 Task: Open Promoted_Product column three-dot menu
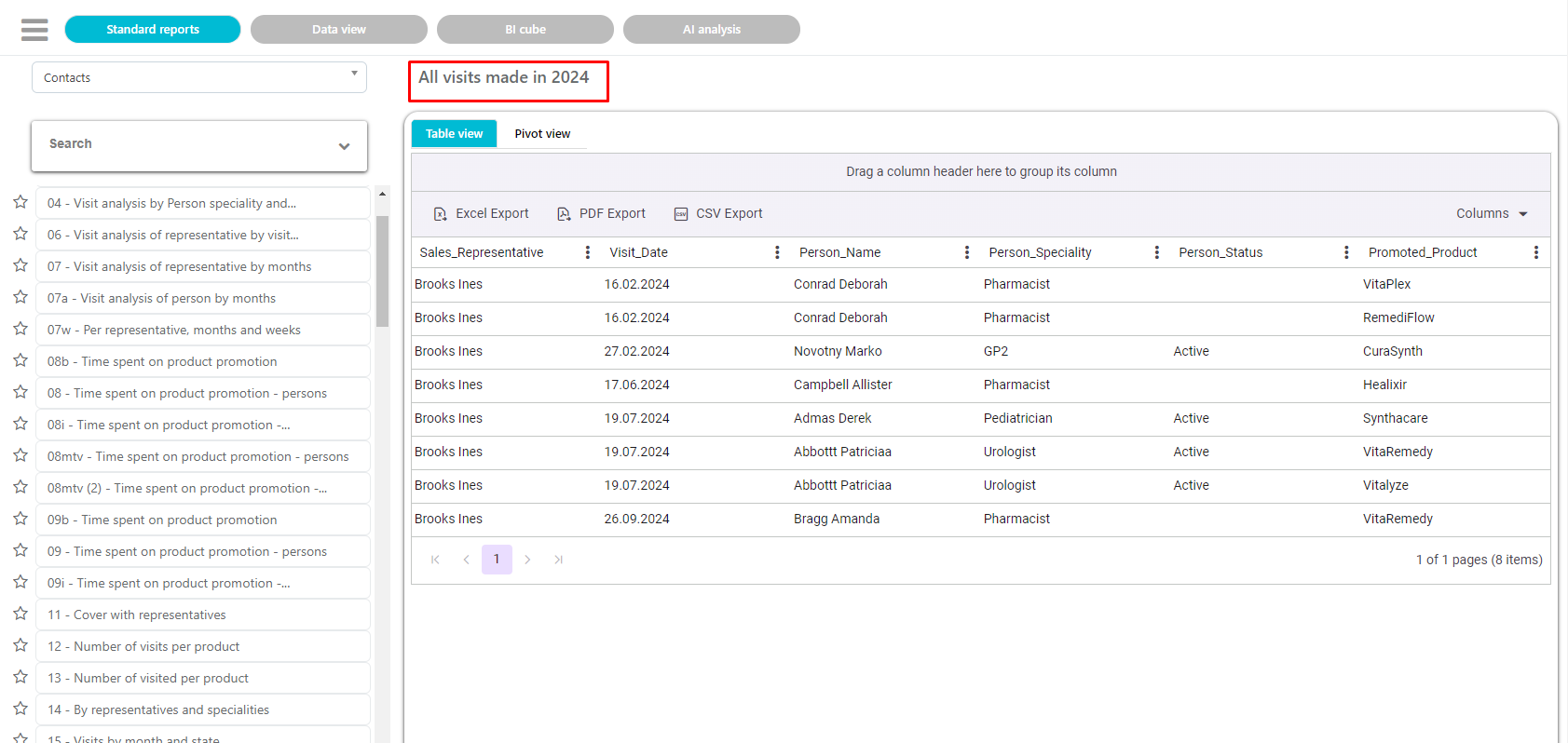(x=1535, y=252)
